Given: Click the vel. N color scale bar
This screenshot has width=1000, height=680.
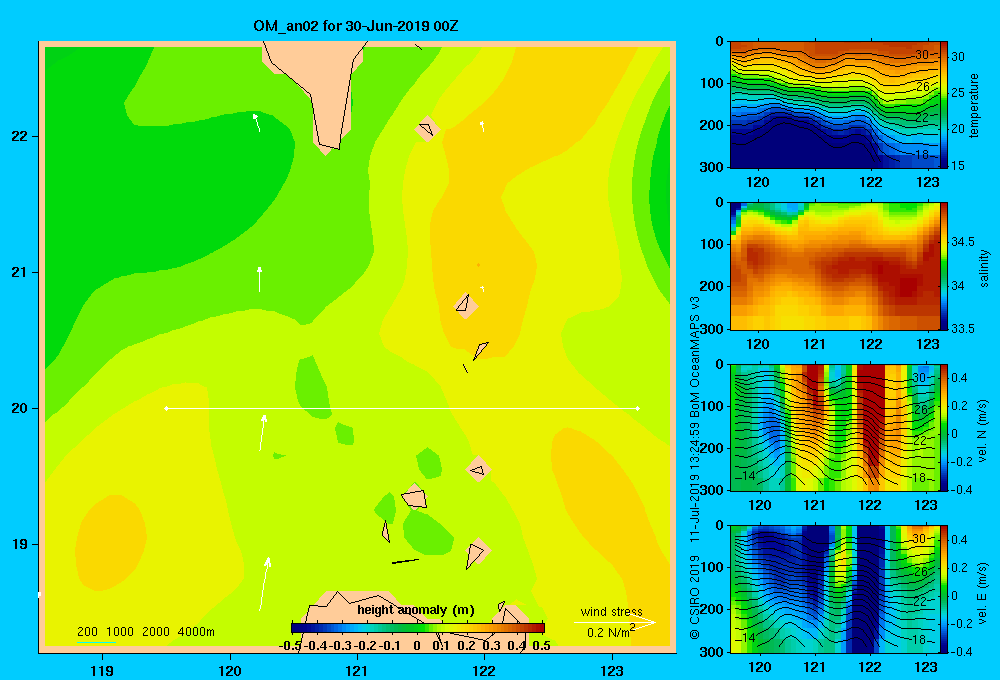Looking at the screenshot, I should tap(944, 427).
